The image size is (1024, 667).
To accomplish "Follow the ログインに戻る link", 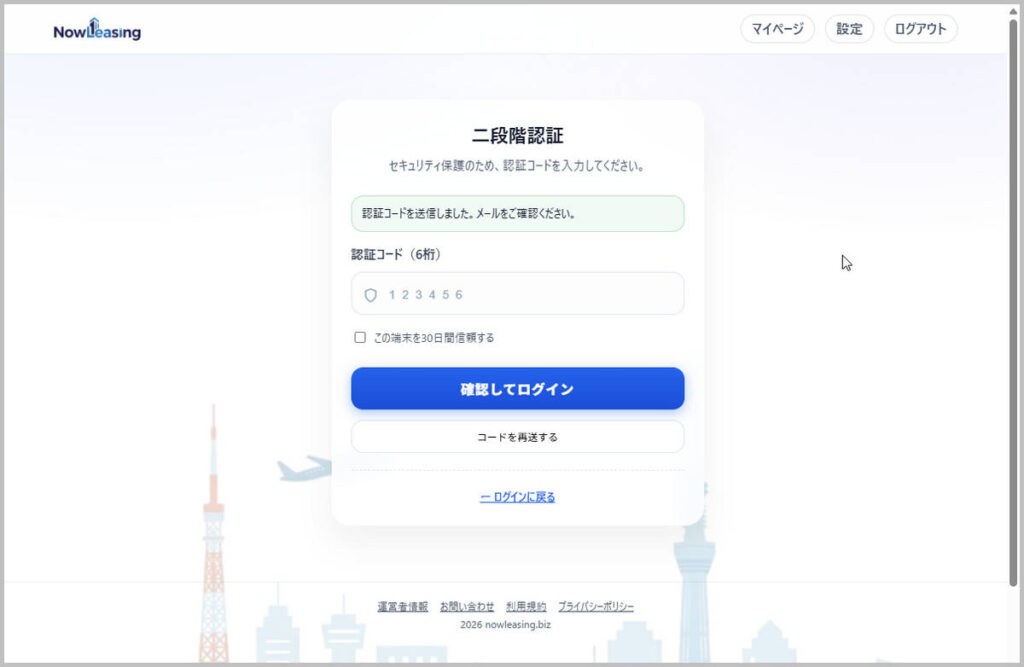I will (x=517, y=496).
